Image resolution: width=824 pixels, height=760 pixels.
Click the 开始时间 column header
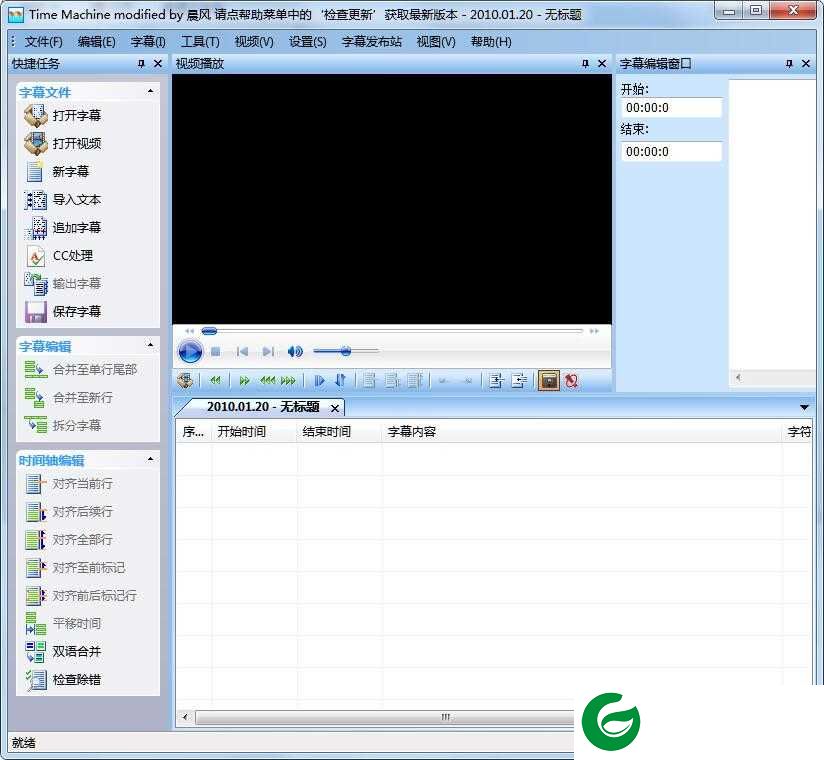[254, 432]
